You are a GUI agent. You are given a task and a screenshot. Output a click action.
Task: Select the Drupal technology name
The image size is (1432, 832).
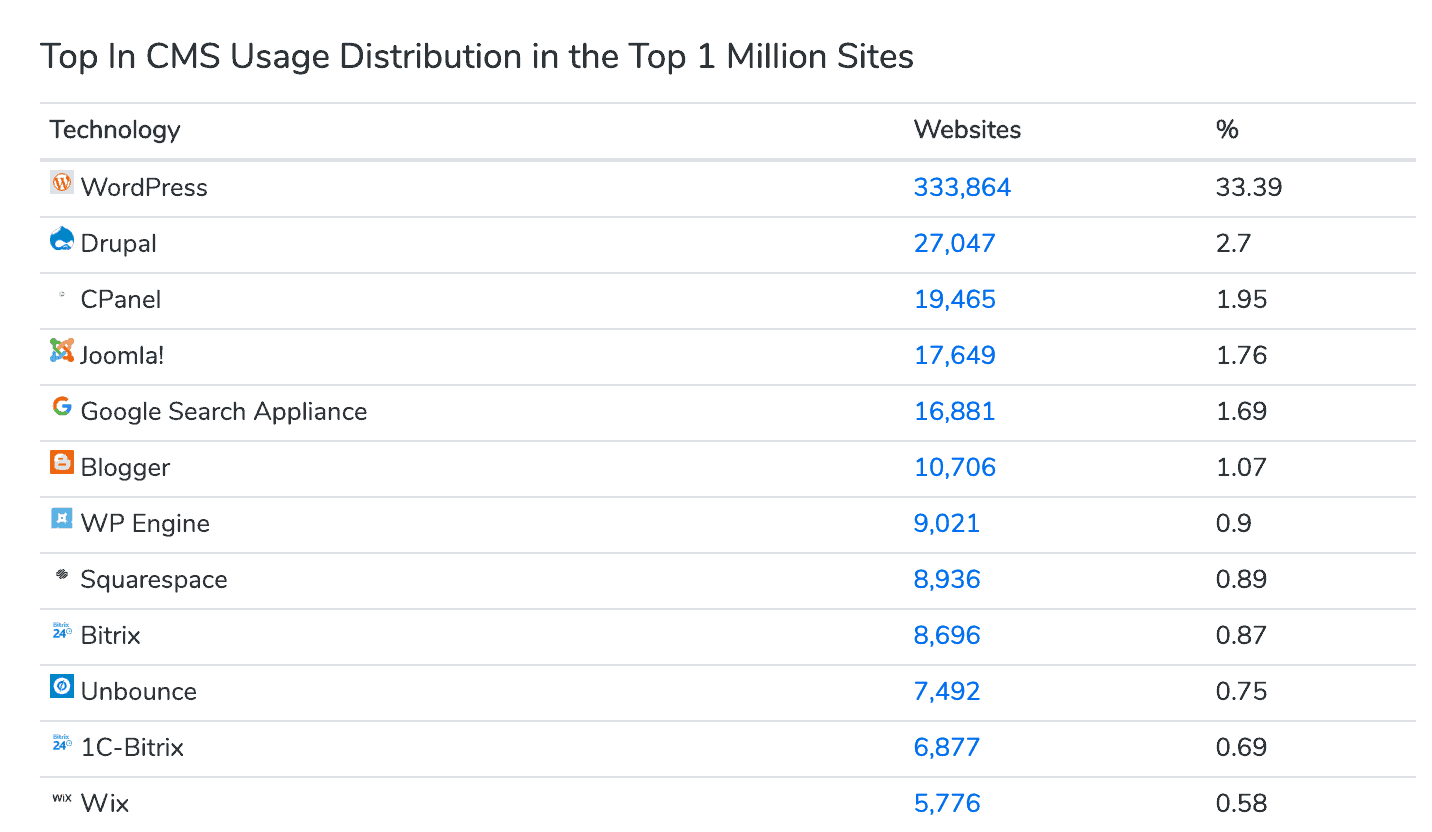[x=118, y=243]
